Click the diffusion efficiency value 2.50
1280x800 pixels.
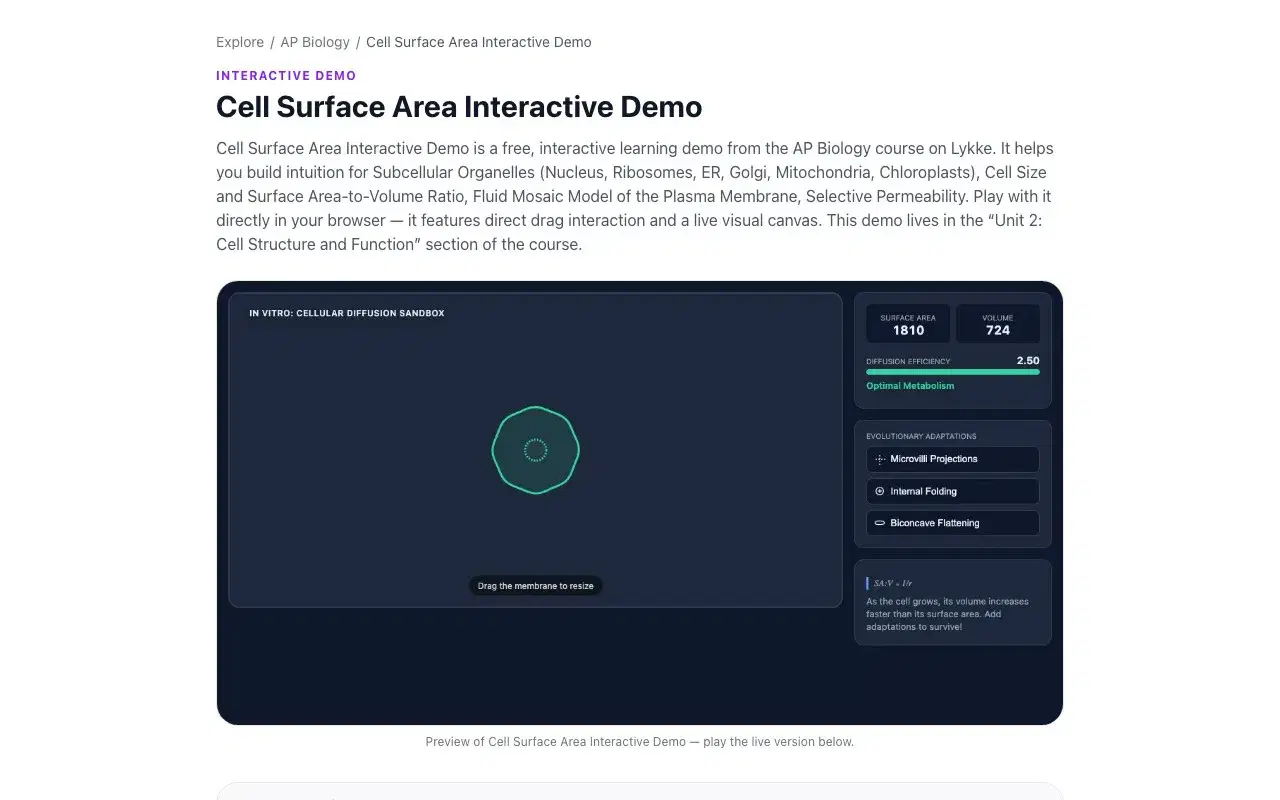coord(1028,360)
